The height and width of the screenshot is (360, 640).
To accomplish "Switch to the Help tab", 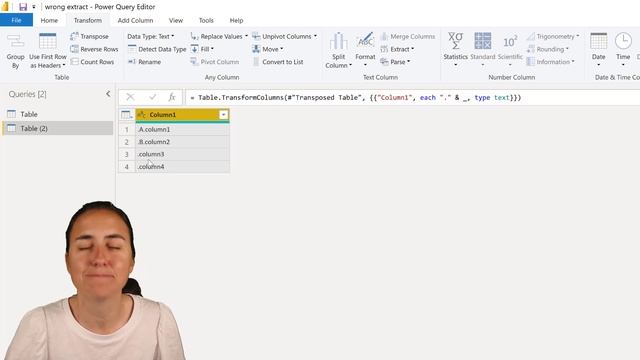I will [x=236, y=20].
